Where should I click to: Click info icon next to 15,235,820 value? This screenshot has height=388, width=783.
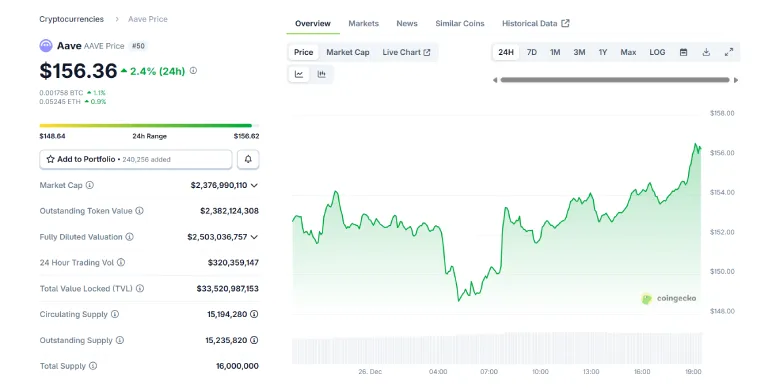tap(254, 341)
